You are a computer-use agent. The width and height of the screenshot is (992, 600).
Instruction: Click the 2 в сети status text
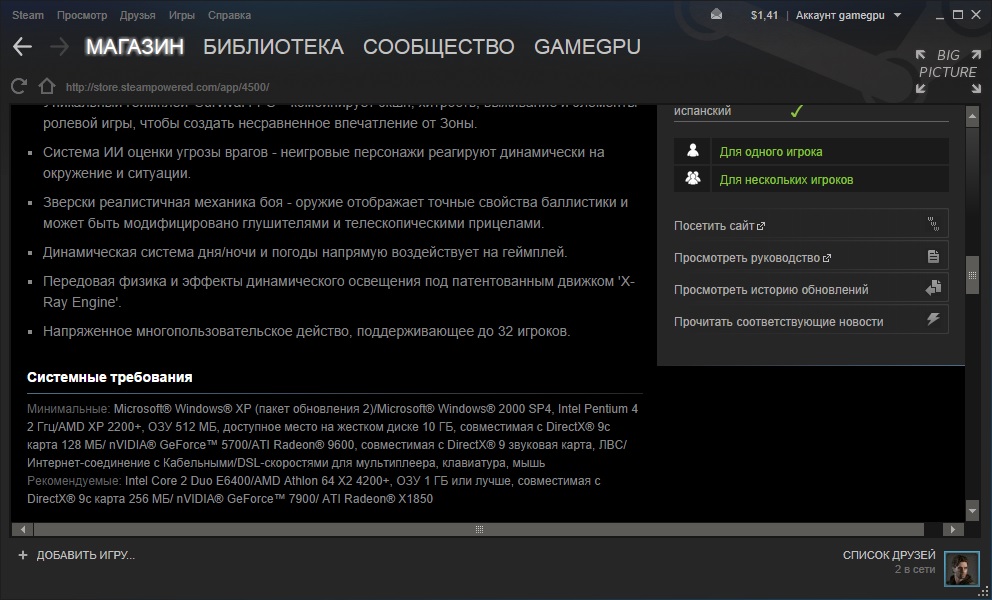[915, 570]
